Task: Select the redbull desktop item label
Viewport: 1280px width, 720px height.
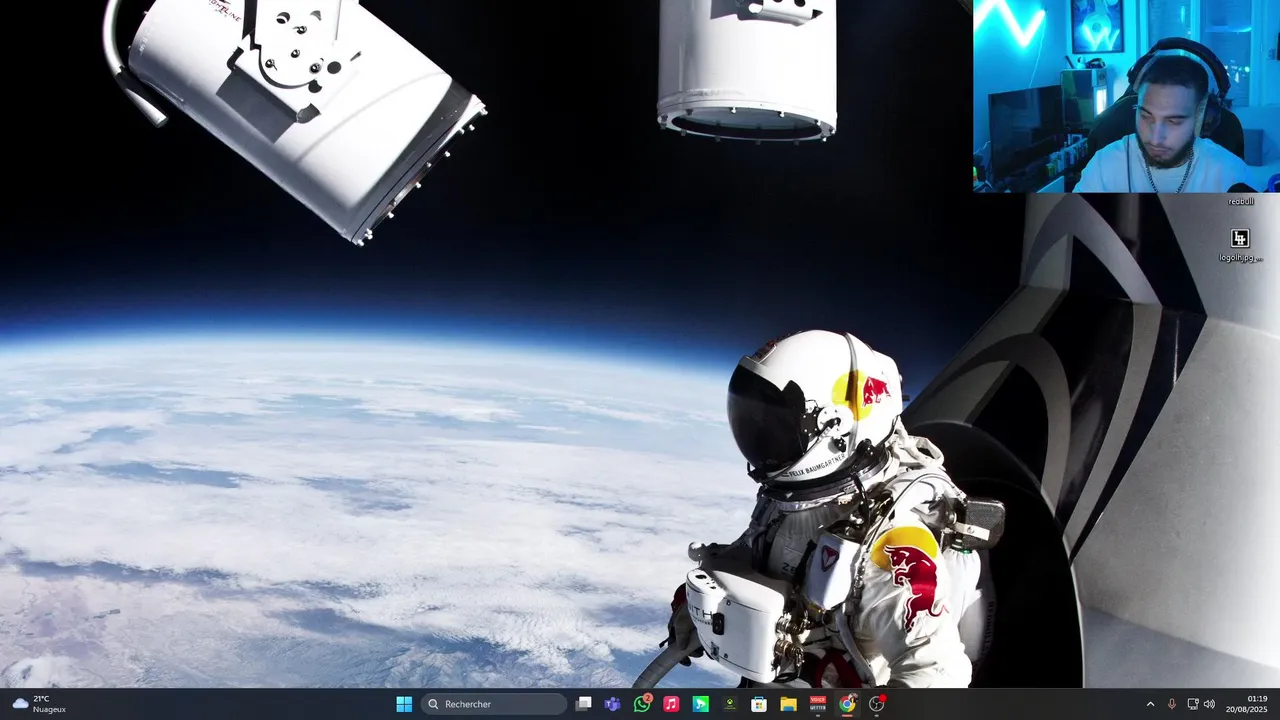Action: pos(1241,201)
